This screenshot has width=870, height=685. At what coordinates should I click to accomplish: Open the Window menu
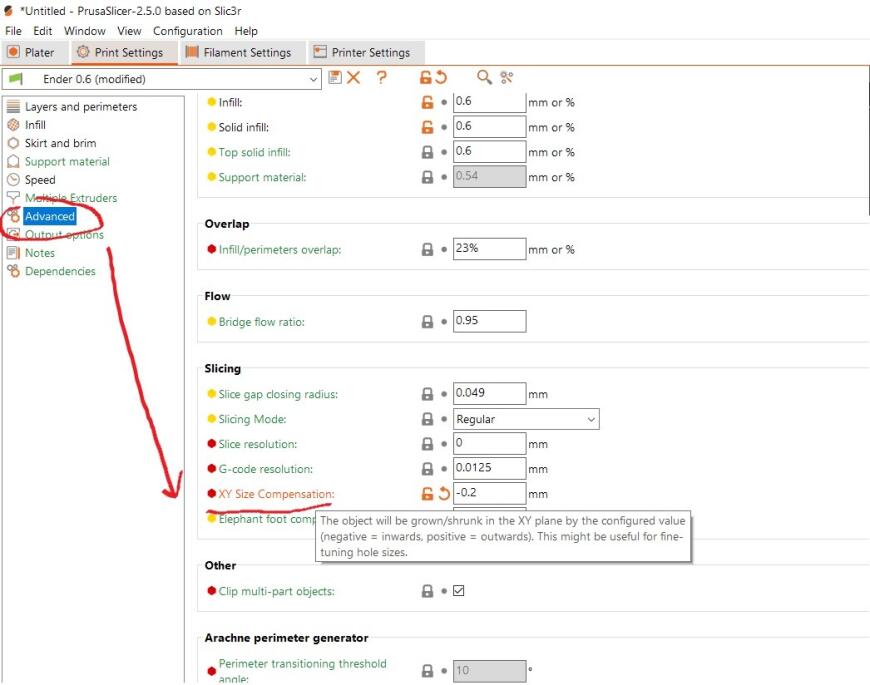pyautogui.click(x=84, y=31)
